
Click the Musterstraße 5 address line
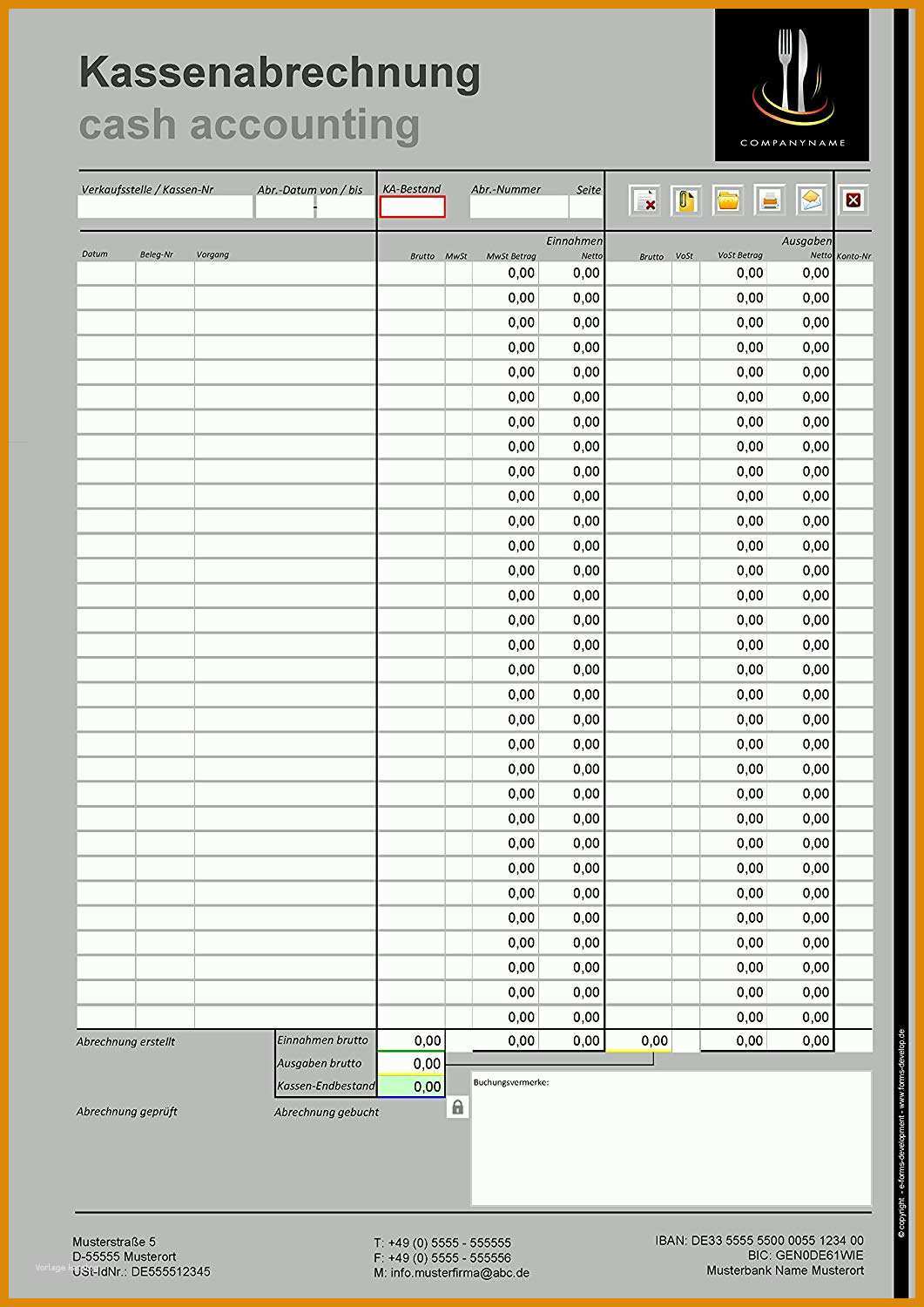[114, 1242]
